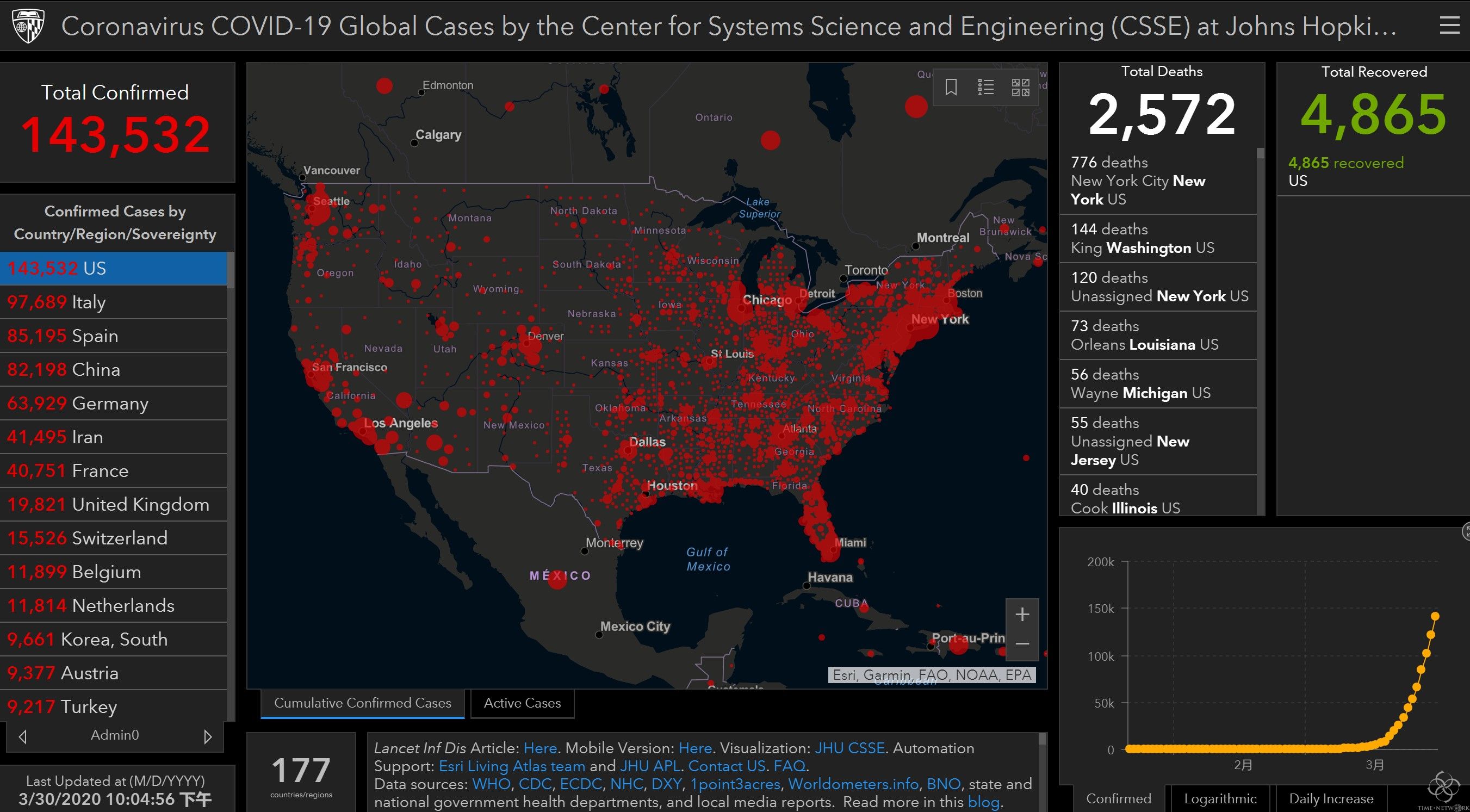Open the hamburger menu in the header

coord(1449,26)
